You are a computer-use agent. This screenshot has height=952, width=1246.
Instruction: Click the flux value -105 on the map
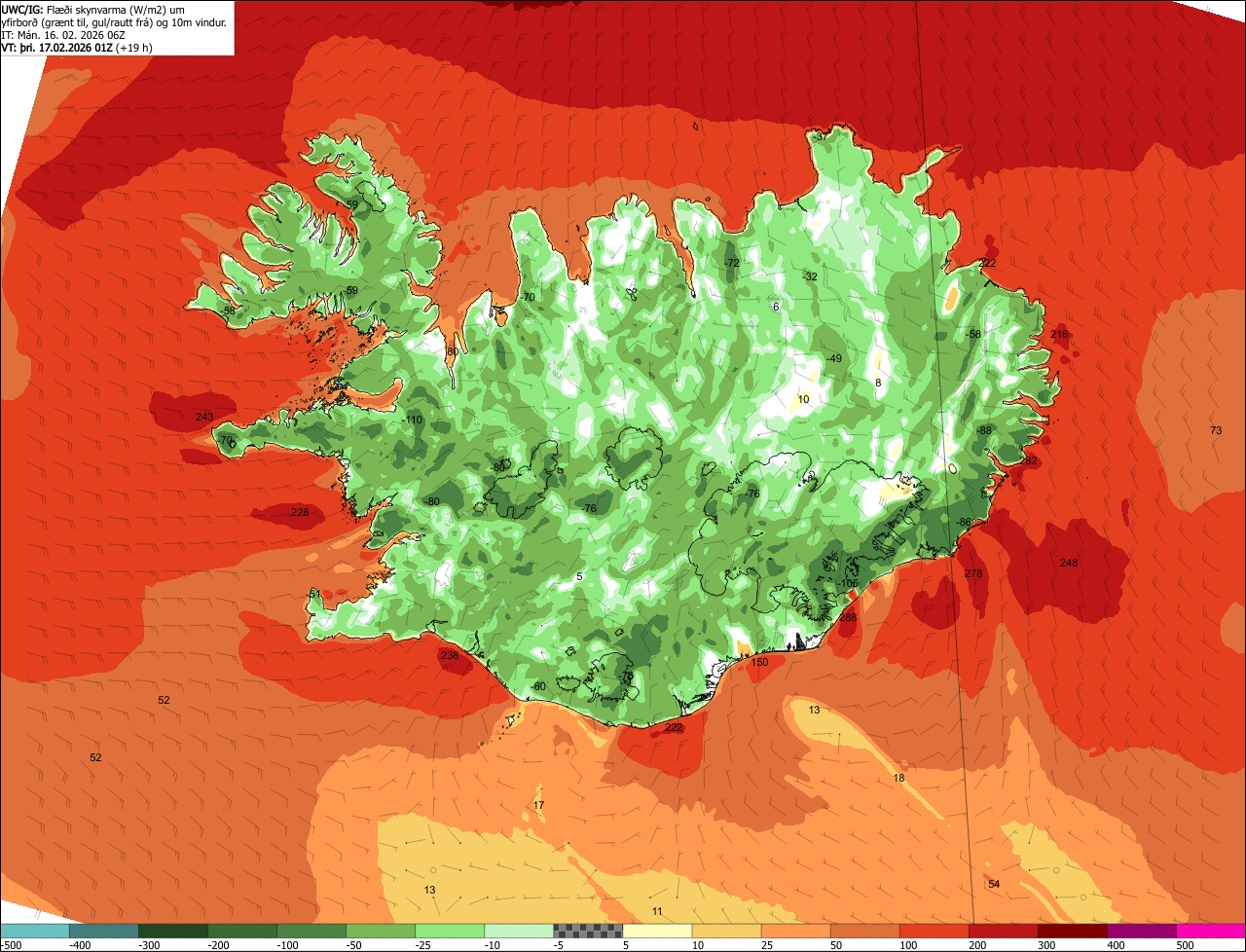[x=848, y=584]
